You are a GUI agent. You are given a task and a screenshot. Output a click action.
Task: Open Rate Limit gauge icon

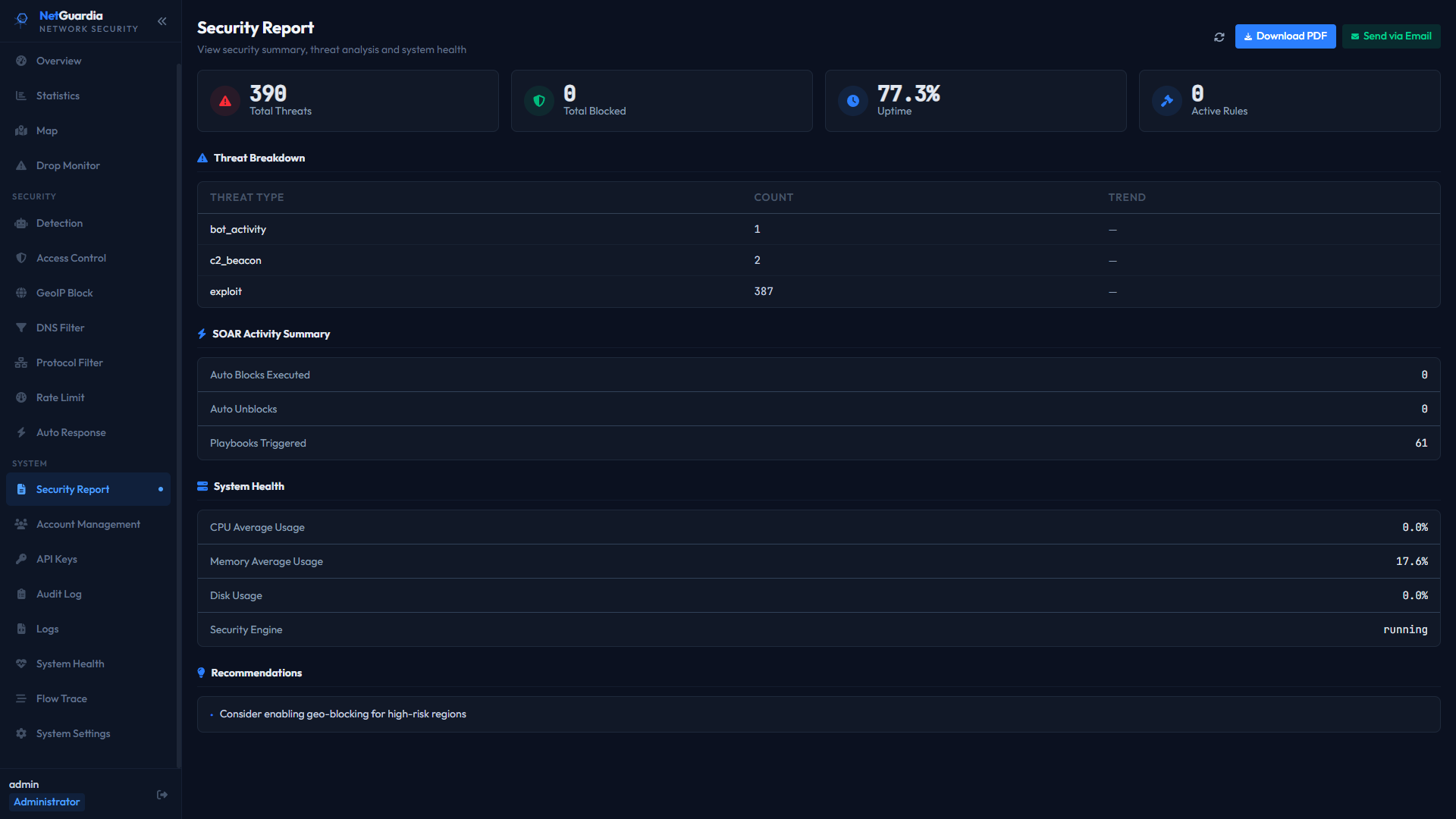tap(21, 397)
